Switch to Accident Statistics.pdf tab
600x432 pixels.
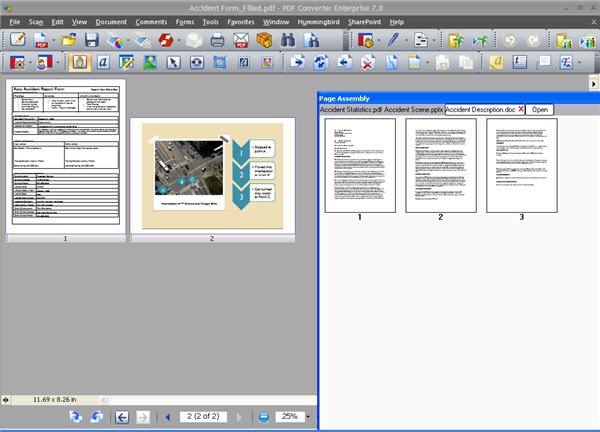pos(350,108)
